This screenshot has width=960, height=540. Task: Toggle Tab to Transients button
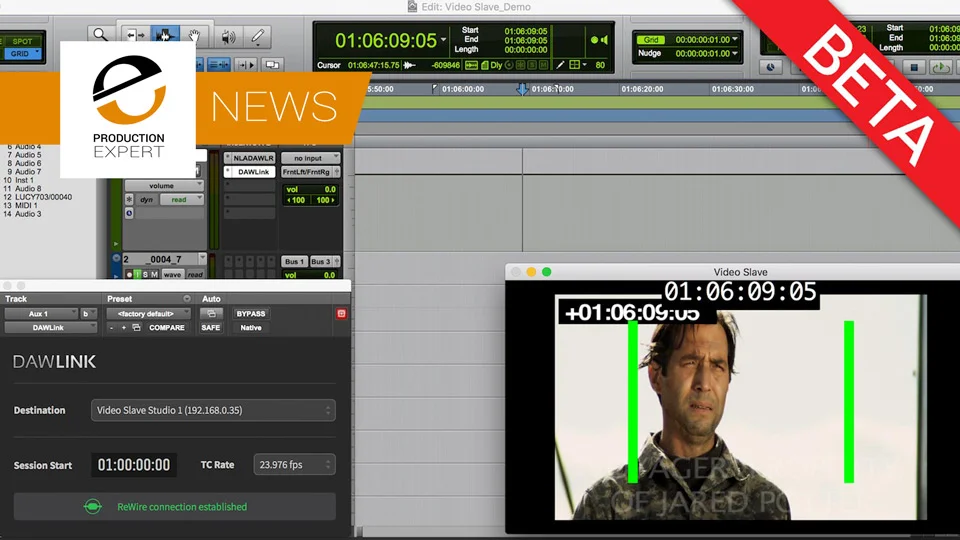[246, 65]
